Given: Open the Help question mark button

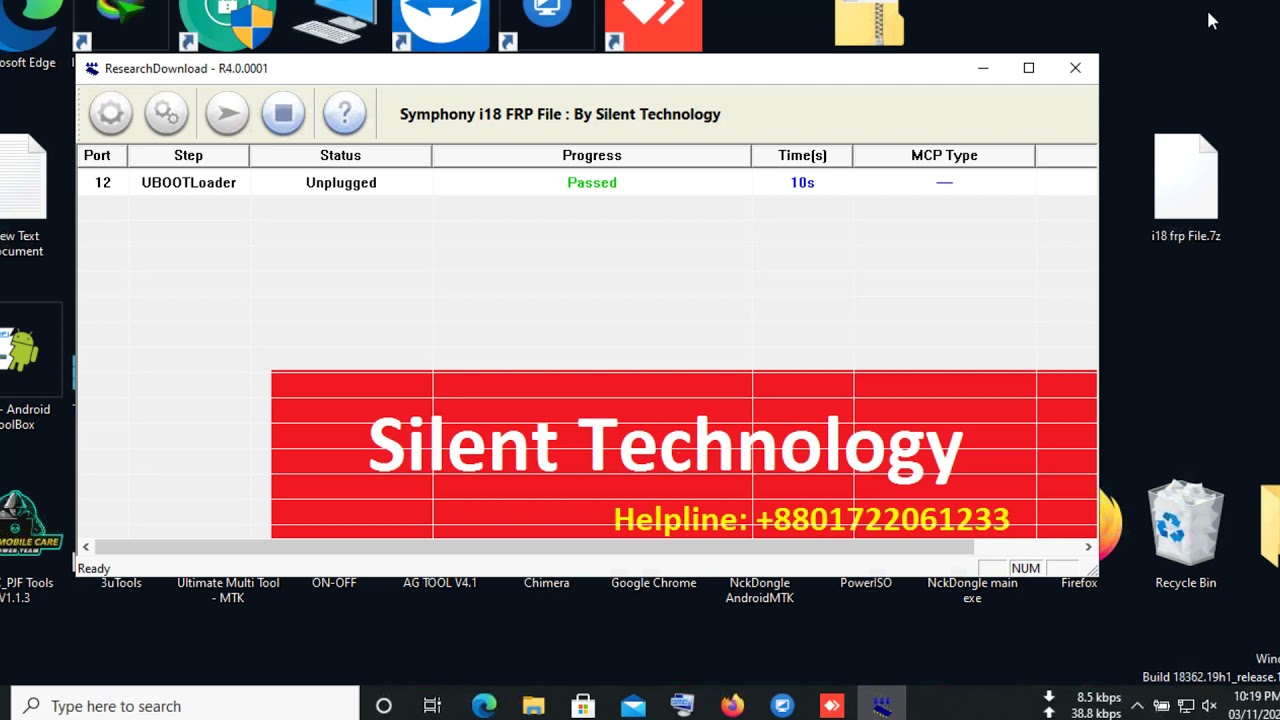Looking at the screenshot, I should 345,113.
